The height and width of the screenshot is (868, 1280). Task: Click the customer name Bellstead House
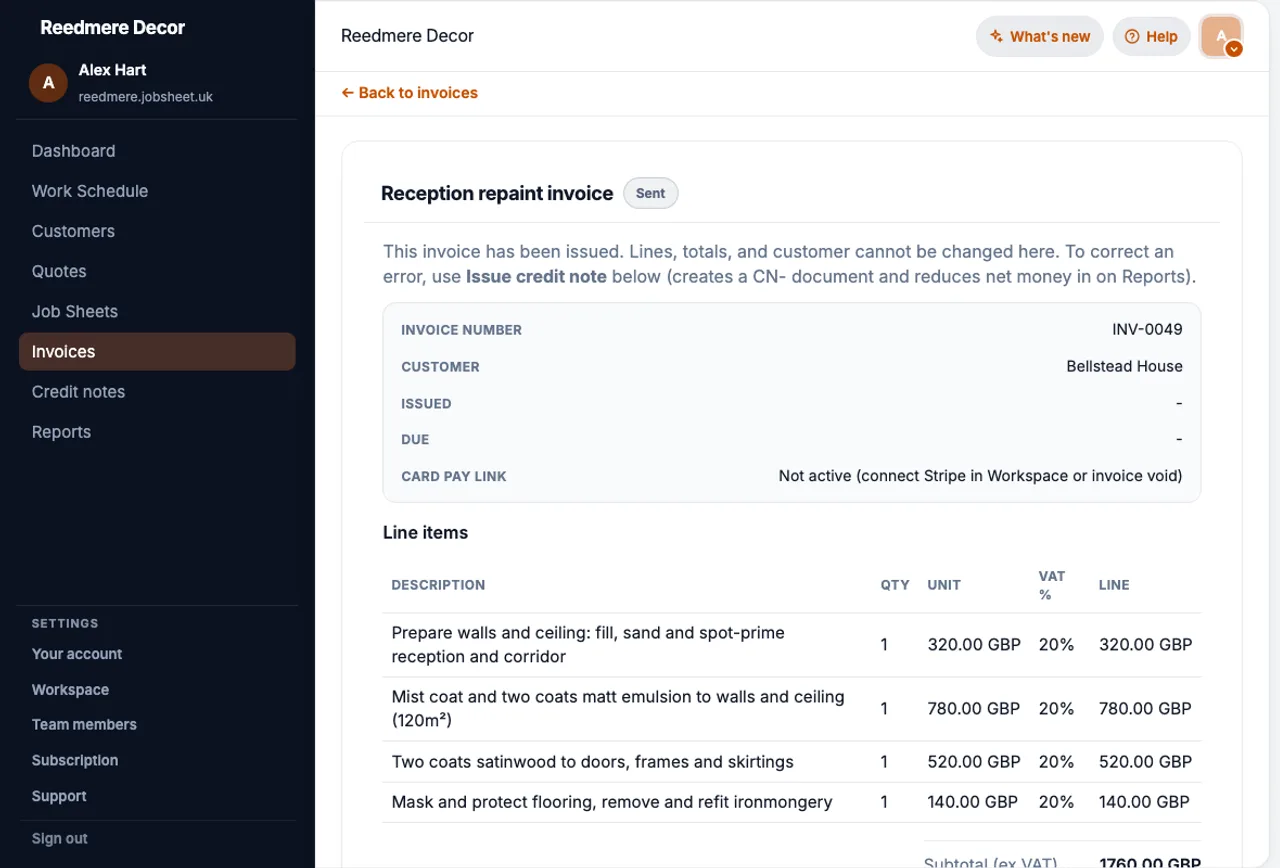pos(1124,367)
